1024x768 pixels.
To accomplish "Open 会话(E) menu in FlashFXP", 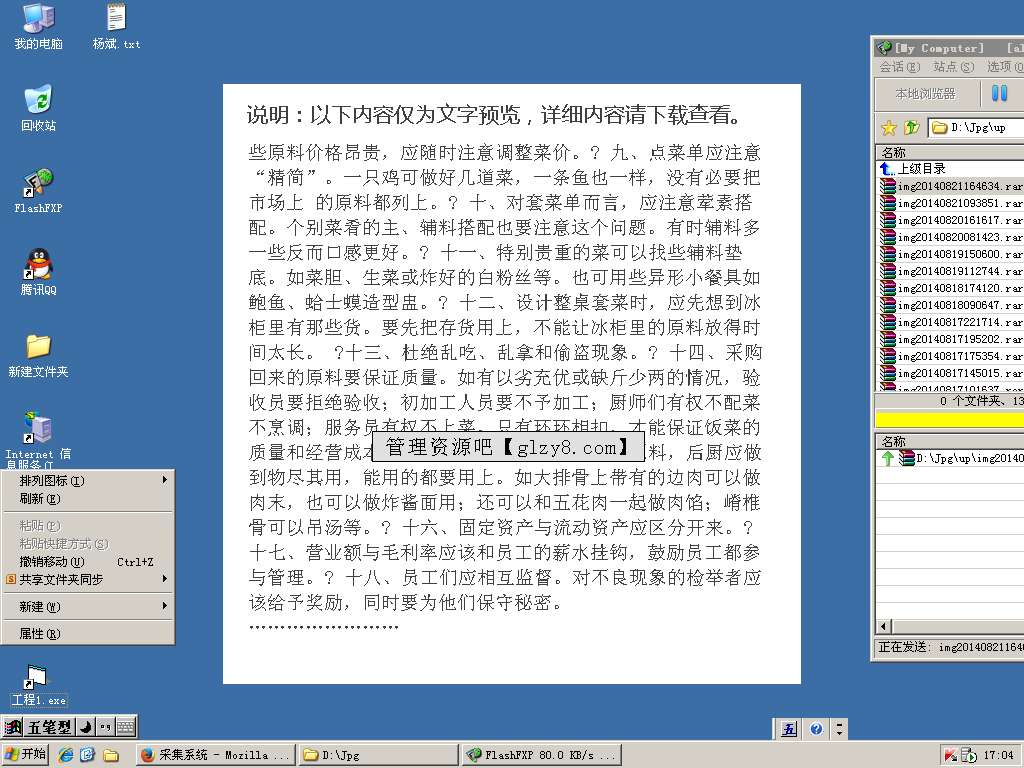I will 899,67.
